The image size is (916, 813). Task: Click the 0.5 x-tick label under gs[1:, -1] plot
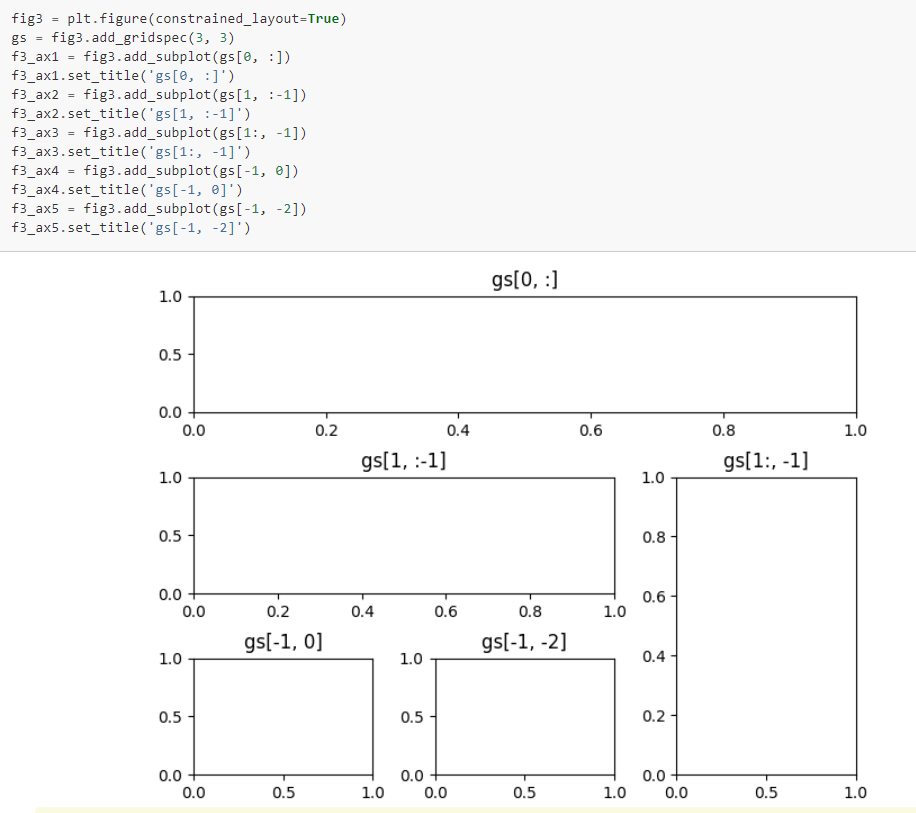(766, 793)
